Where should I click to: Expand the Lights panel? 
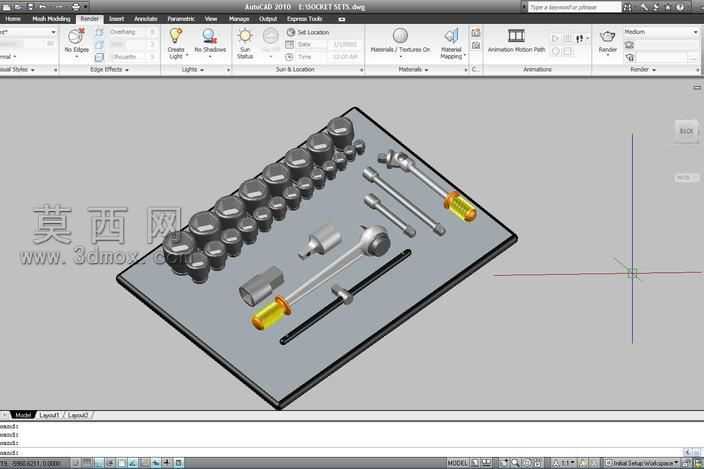pyautogui.click(x=193, y=70)
